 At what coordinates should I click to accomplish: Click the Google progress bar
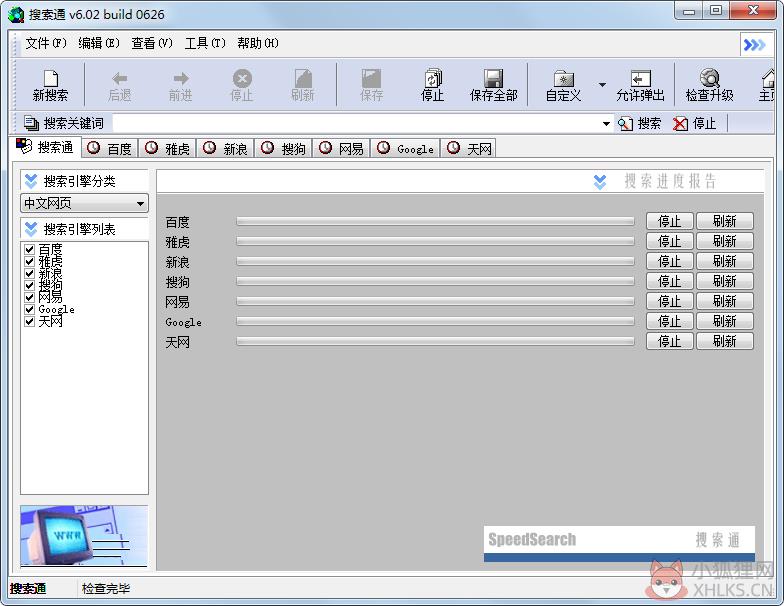[x=436, y=321]
